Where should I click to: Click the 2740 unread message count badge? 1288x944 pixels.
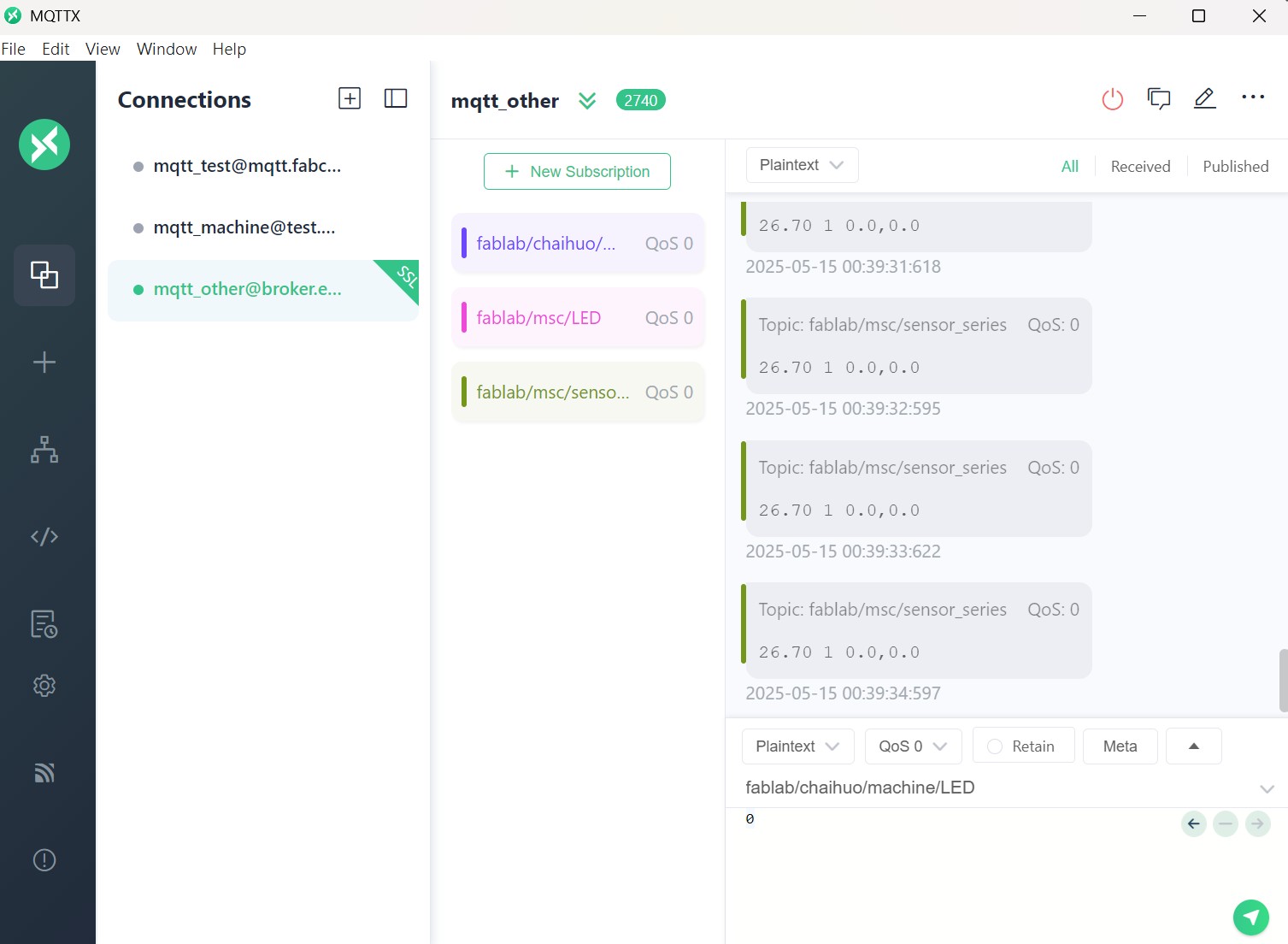[640, 100]
